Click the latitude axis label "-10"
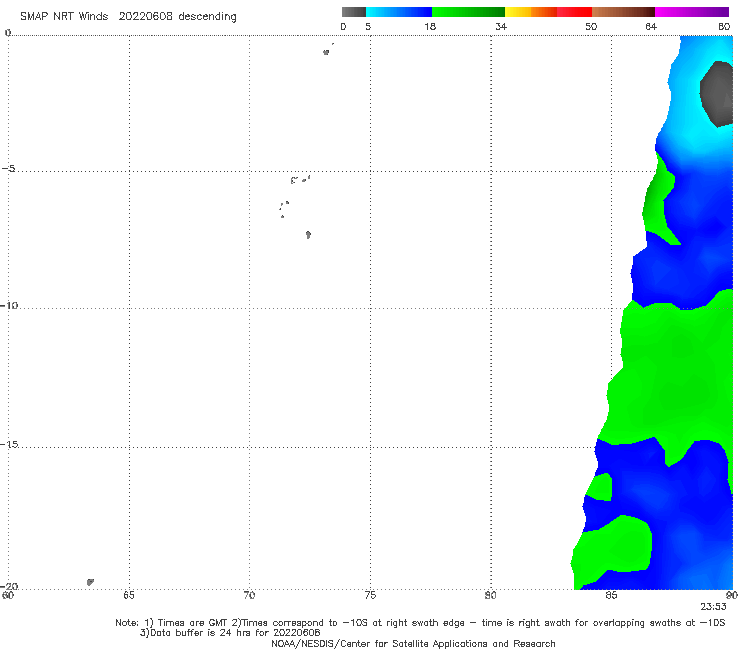The width and height of the screenshot is (740, 650). [x=9, y=305]
